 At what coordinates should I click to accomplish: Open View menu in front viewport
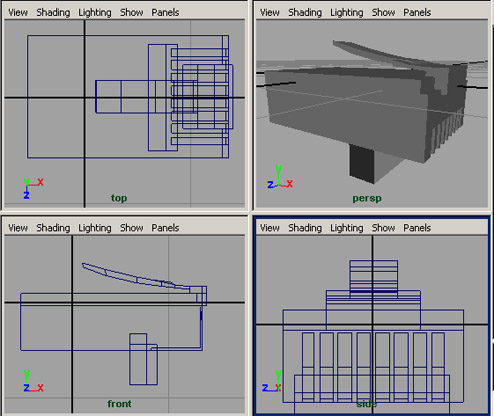[18, 228]
